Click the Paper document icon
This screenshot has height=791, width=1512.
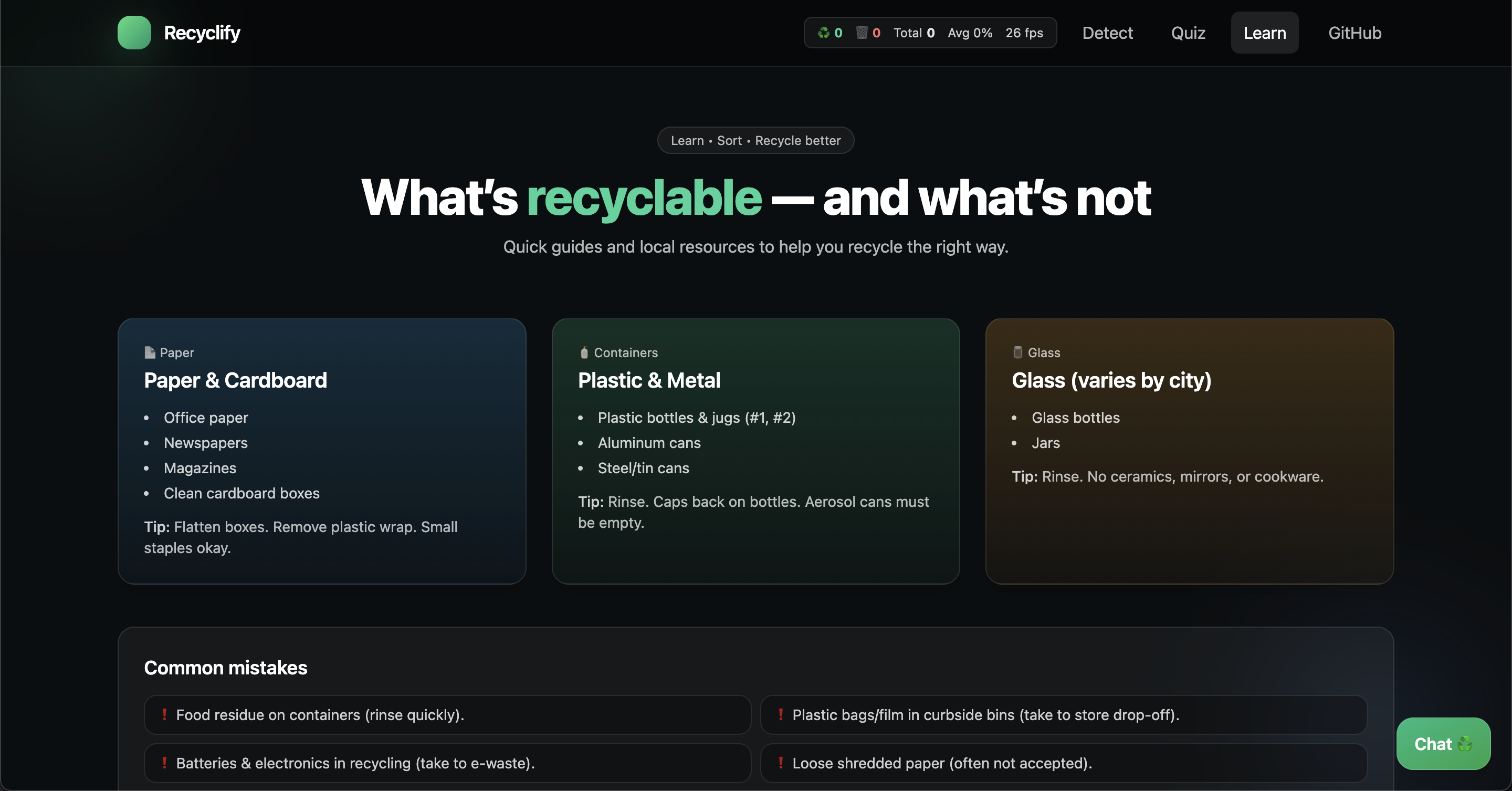point(150,352)
